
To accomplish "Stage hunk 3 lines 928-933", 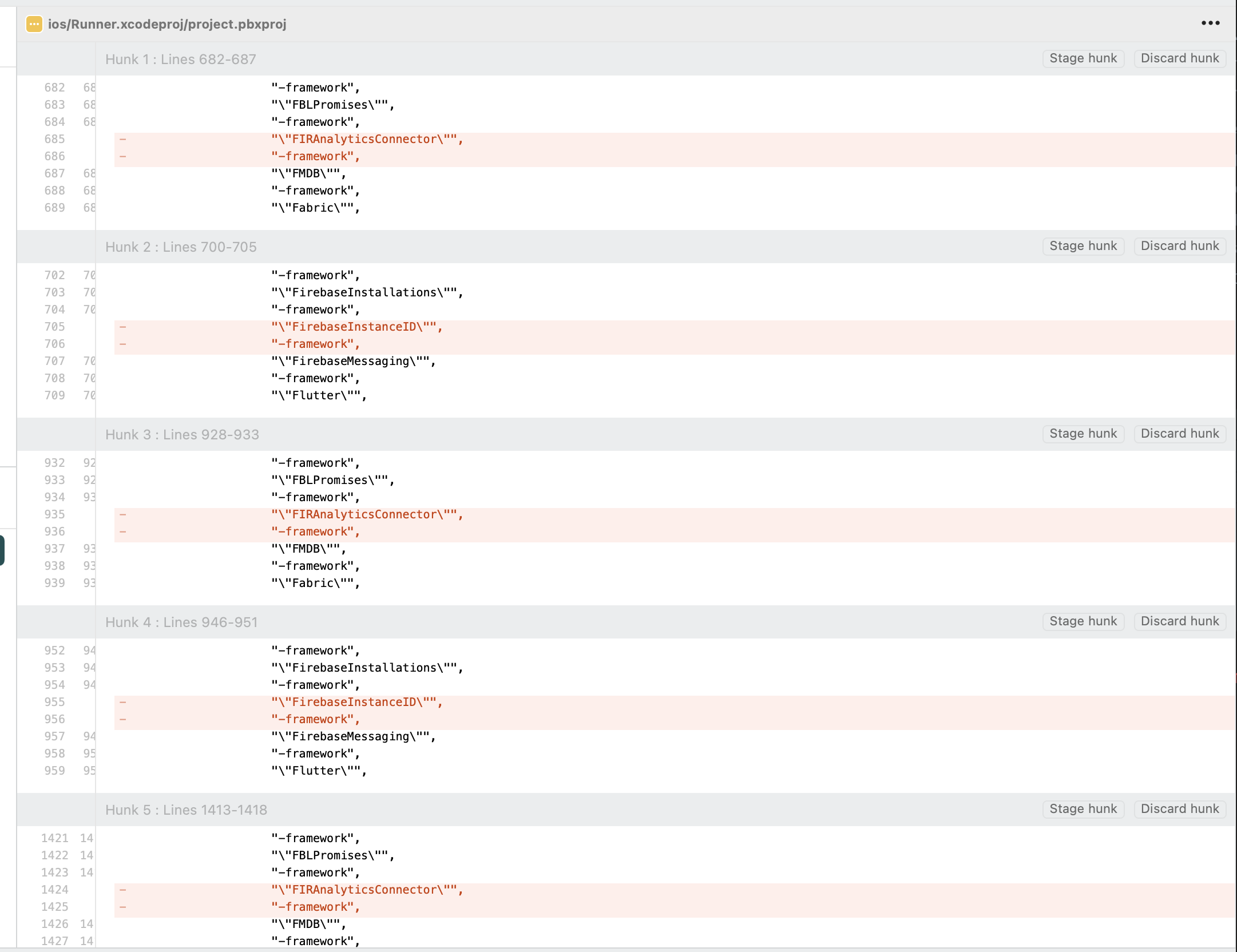I will click(x=1083, y=434).
